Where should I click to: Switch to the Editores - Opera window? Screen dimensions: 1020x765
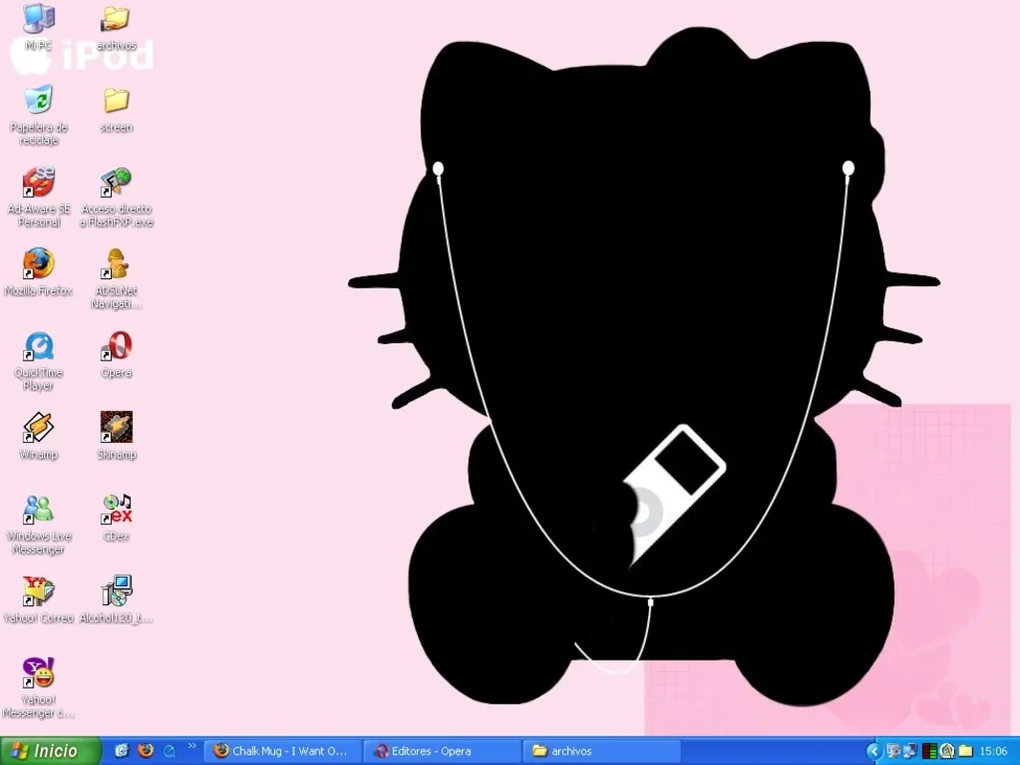pos(441,750)
